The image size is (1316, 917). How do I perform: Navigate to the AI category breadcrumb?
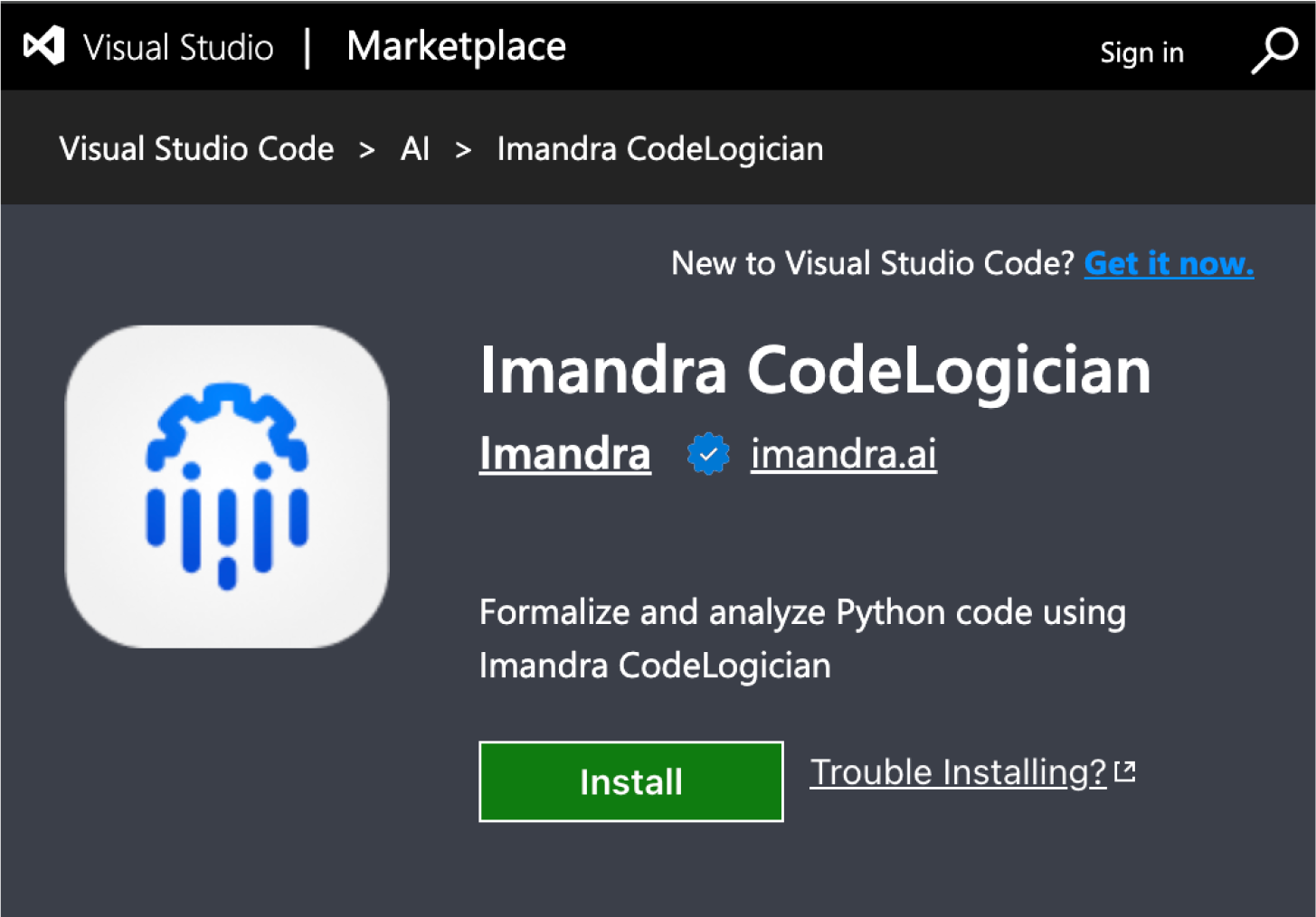click(415, 147)
